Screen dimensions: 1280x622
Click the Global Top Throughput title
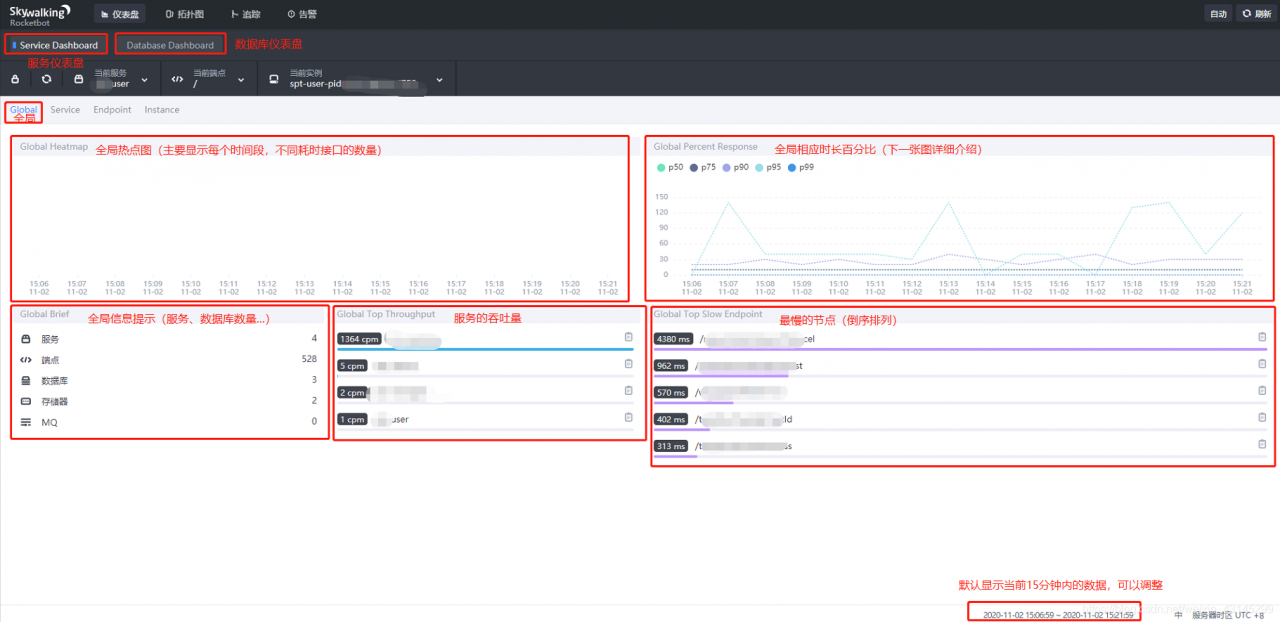coord(386,314)
